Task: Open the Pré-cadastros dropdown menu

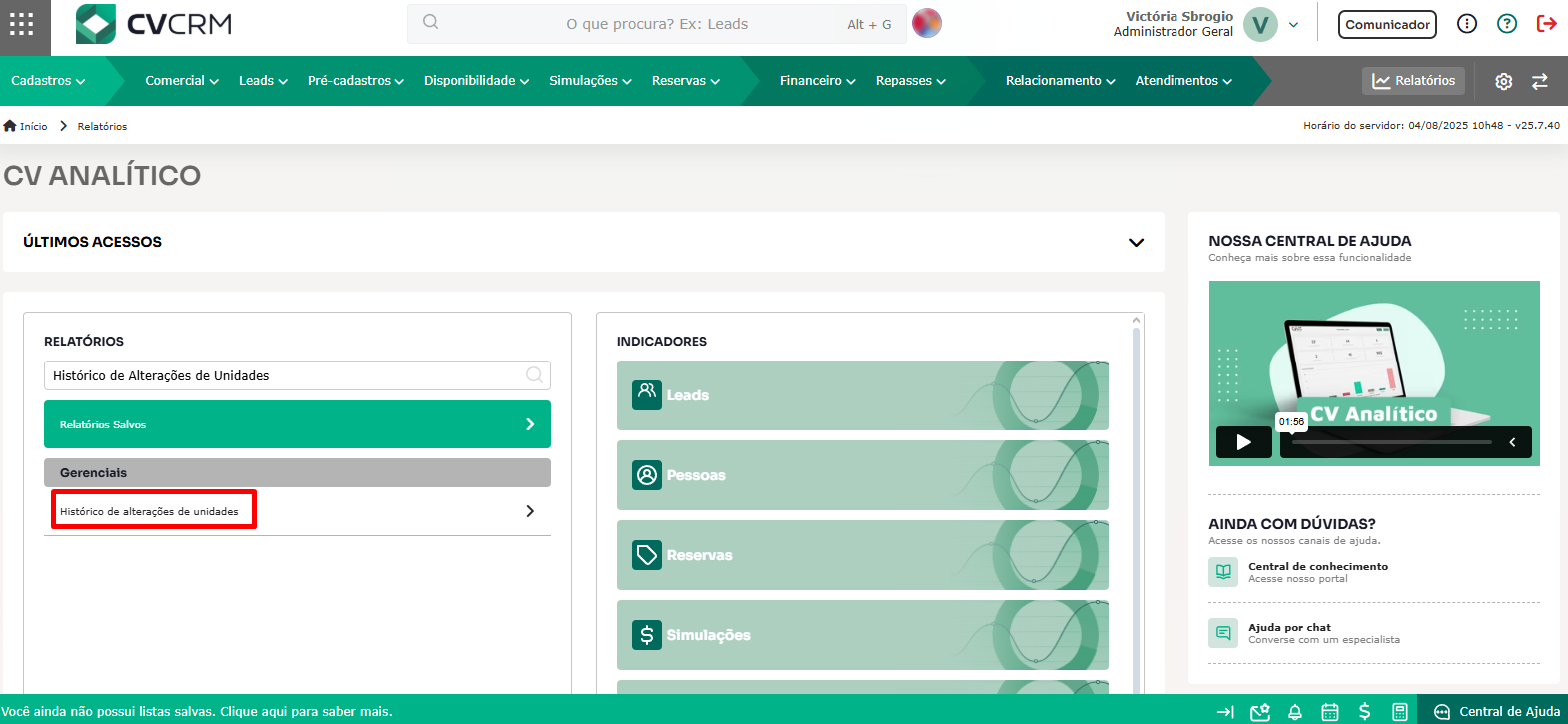Action: (356, 81)
